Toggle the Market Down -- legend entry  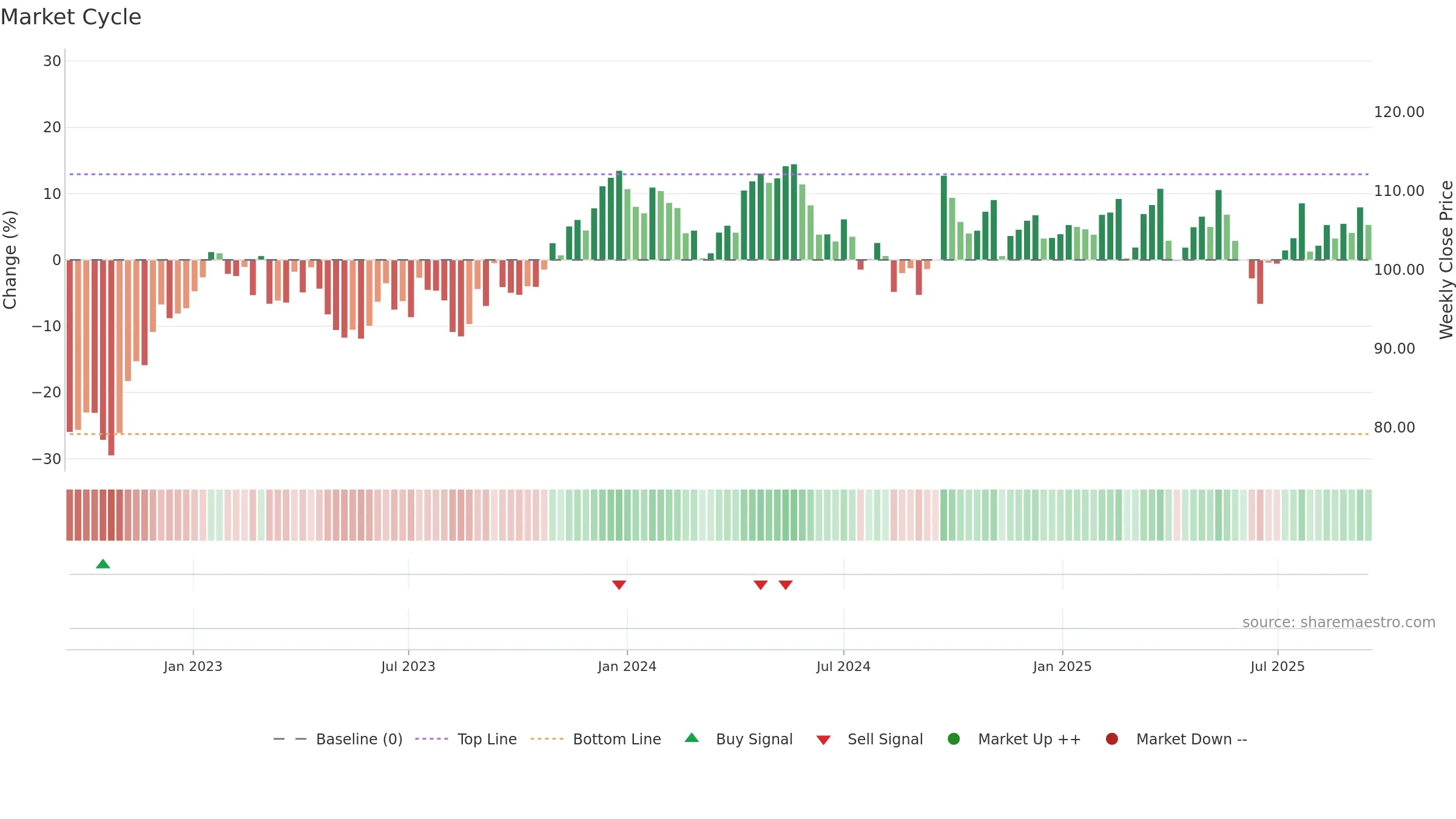pos(1176,739)
